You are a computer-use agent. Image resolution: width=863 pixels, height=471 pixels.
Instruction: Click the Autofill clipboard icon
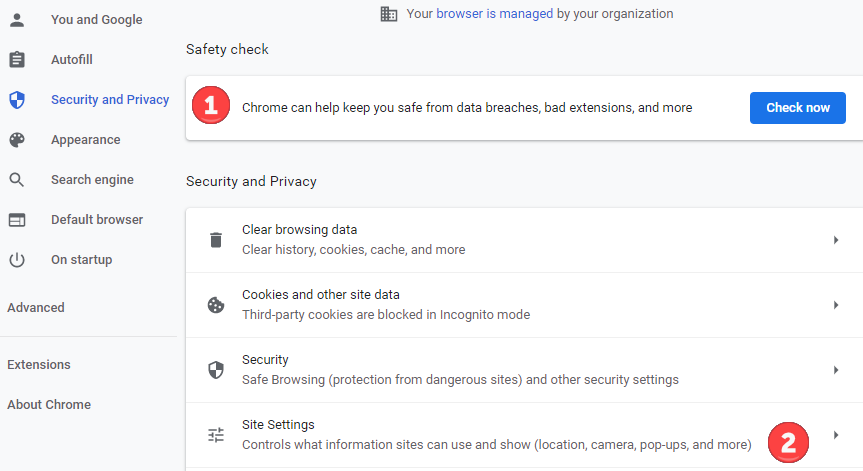pos(17,59)
